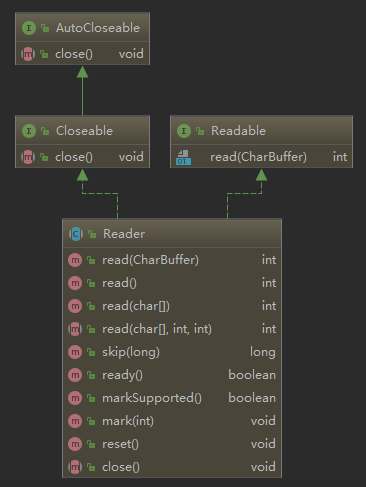
Task: Select read(CharBuffer) in Readable node
Action: (261, 157)
